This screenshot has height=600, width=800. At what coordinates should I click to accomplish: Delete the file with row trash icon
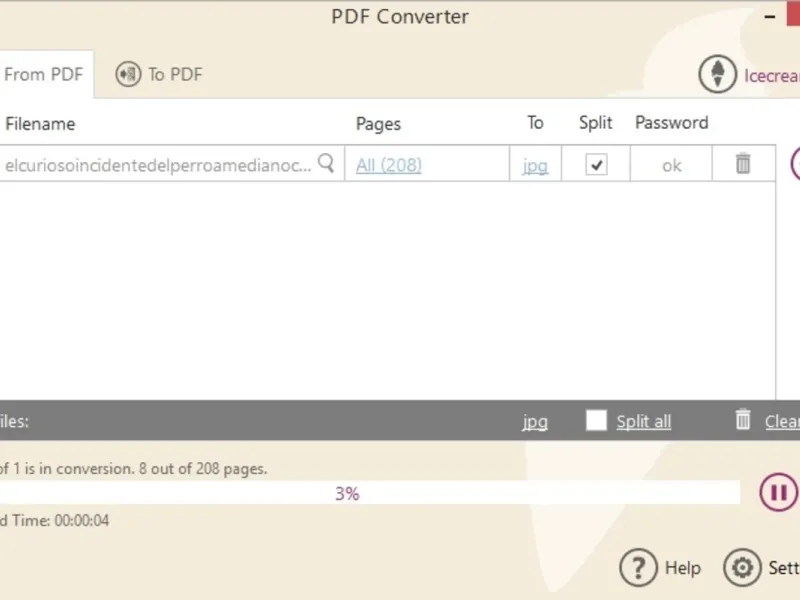click(743, 163)
